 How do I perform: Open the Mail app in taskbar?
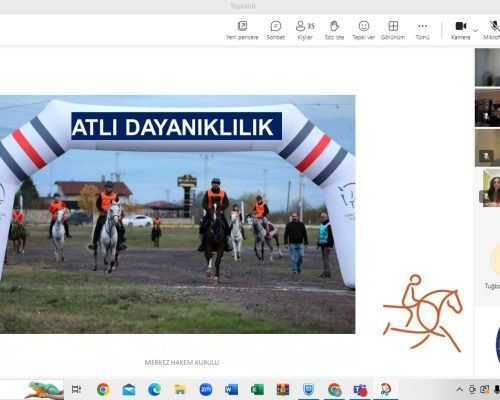129,389
